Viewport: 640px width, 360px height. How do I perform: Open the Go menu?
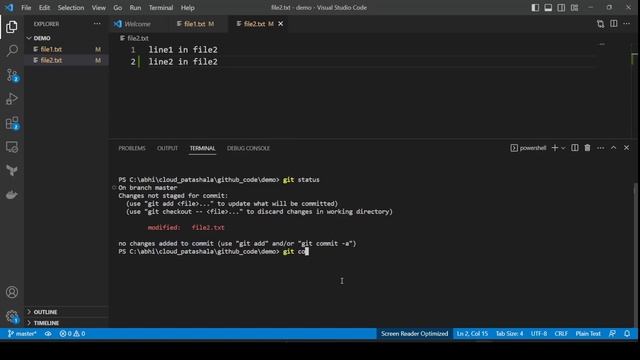(118, 8)
